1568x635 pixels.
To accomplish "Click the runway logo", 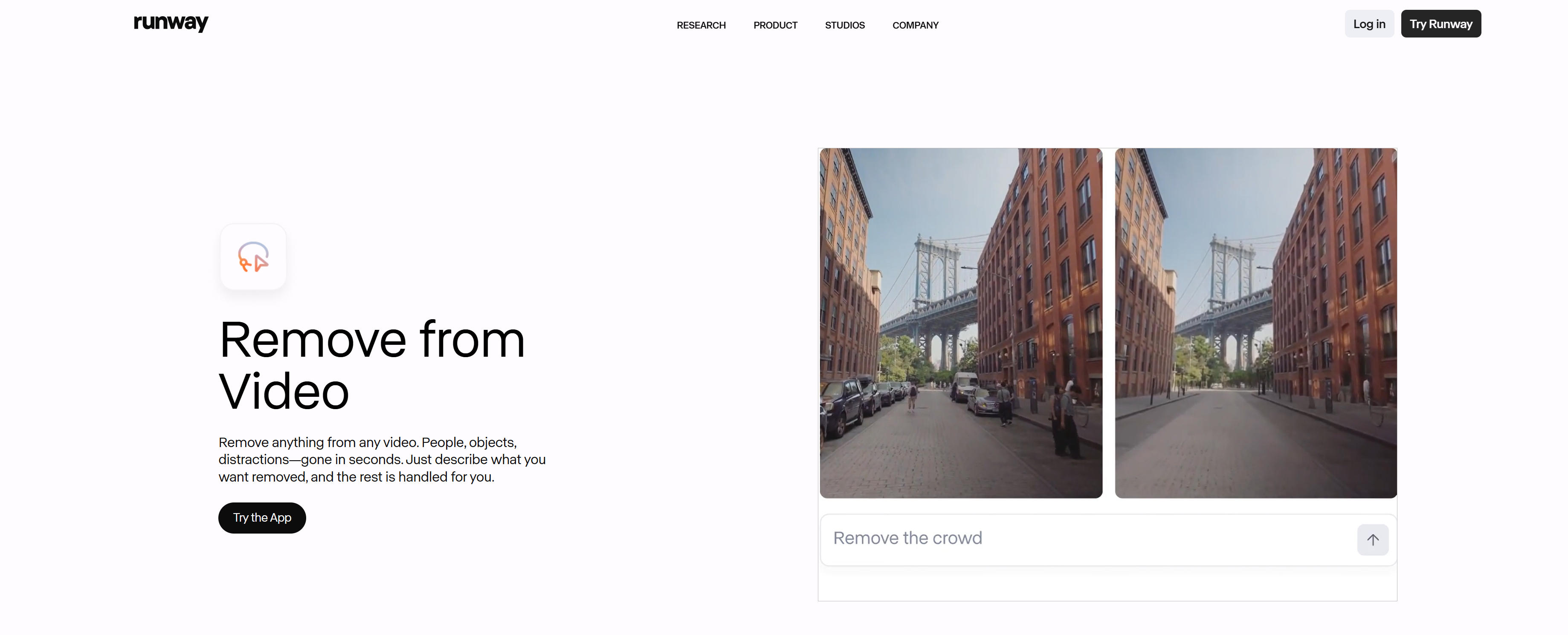I will (171, 23).
